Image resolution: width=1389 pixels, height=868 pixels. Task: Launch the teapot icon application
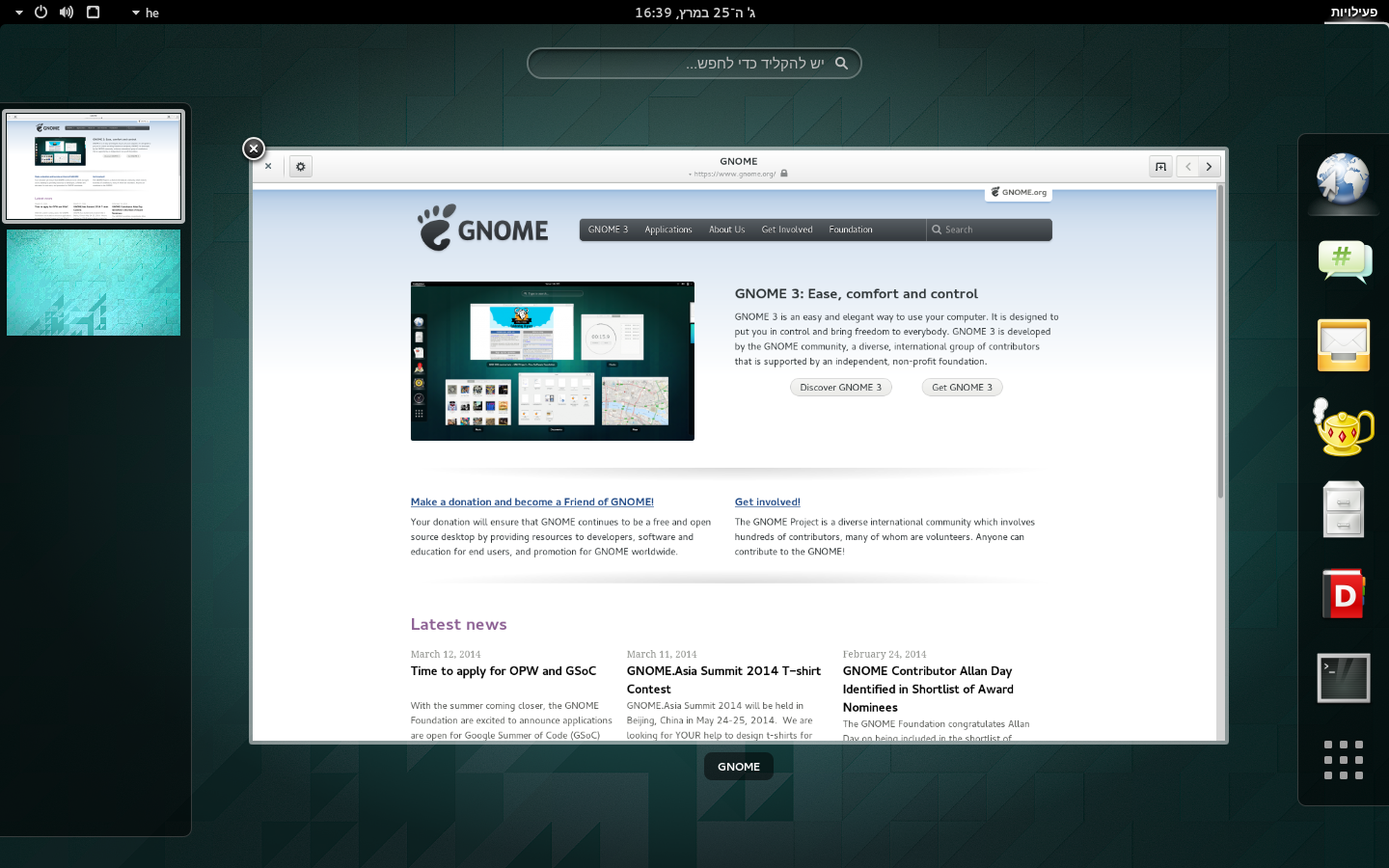click(1344, 428)
